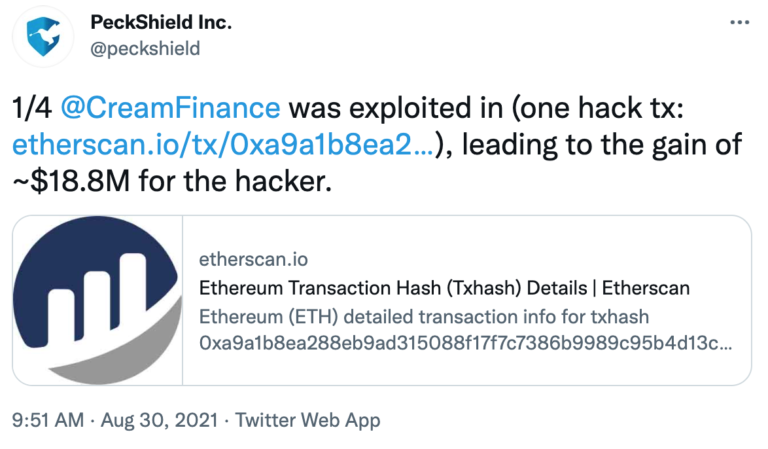Image resolution: width=768 pixels, height=449 pixels.
Task: Open the @CreamFinance mention
Action: click(170, 108)
